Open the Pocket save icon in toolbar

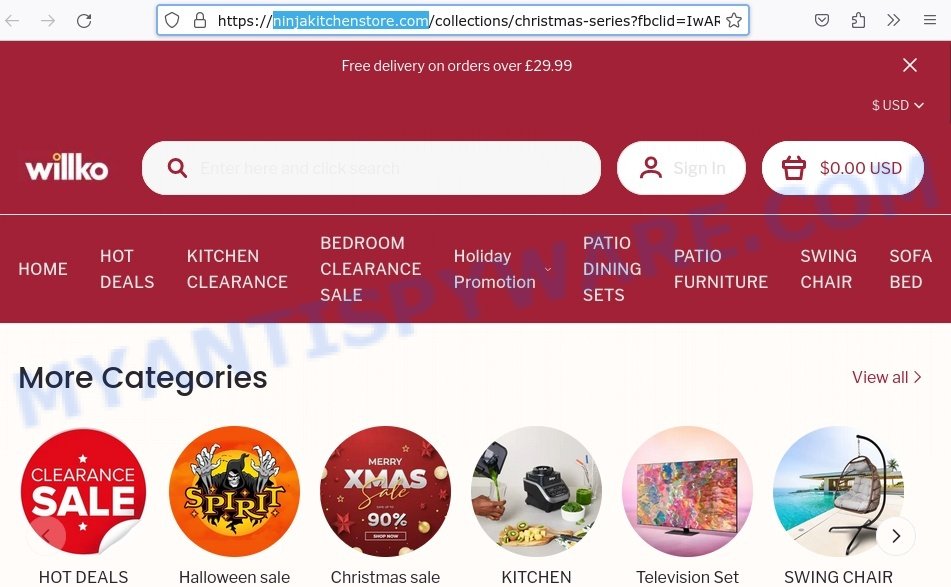[x=822, y=21]
